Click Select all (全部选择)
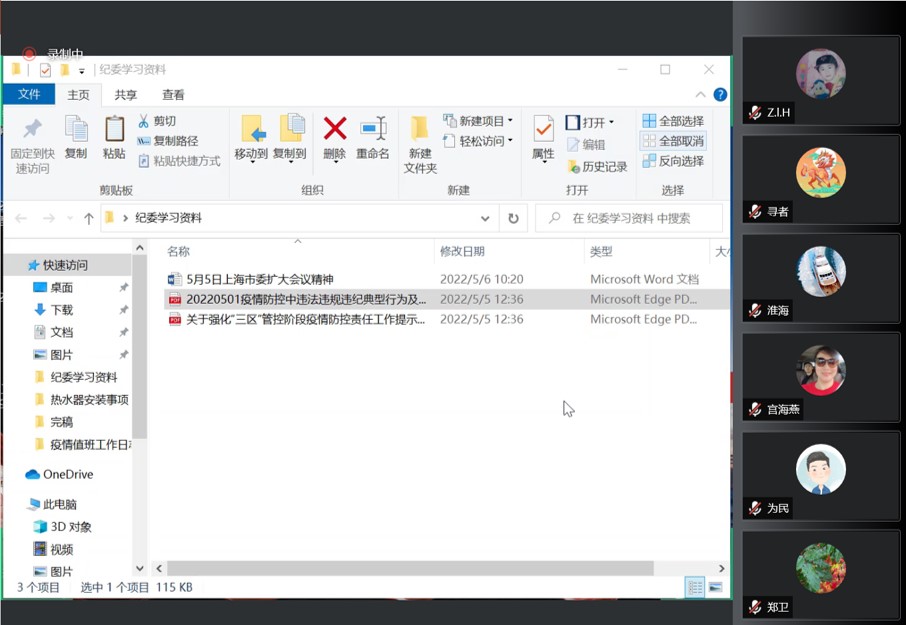The height and width of the screenshot is (625, 906). point(673,121)
